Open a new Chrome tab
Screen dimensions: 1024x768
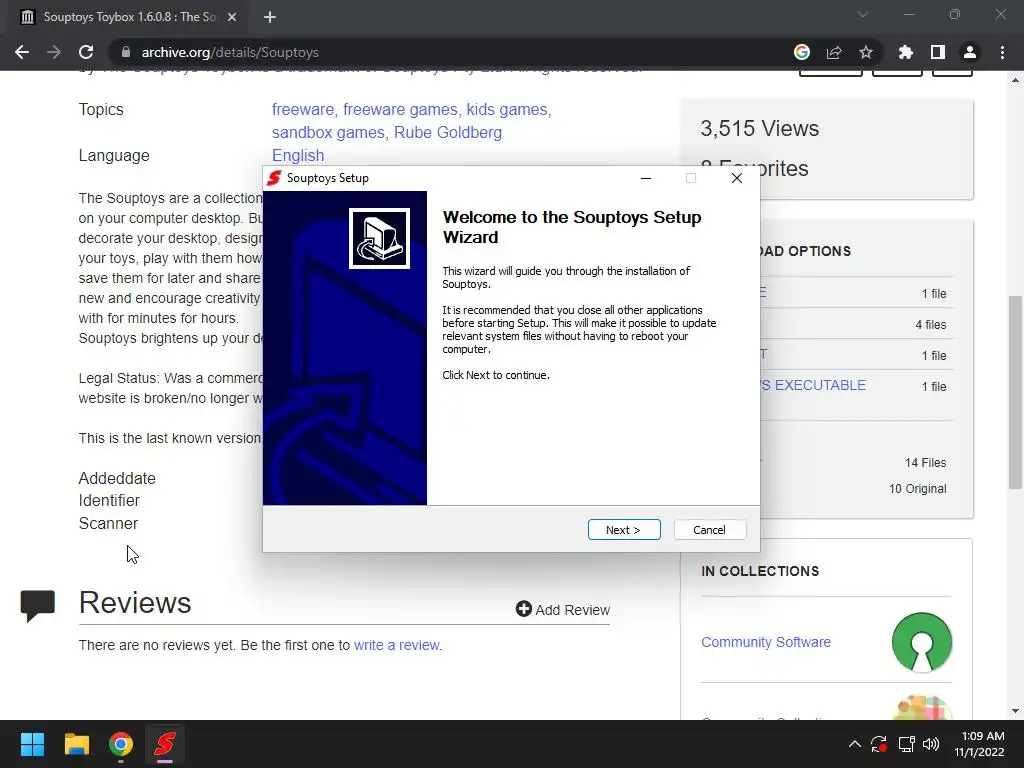click(x=270, y=17)
